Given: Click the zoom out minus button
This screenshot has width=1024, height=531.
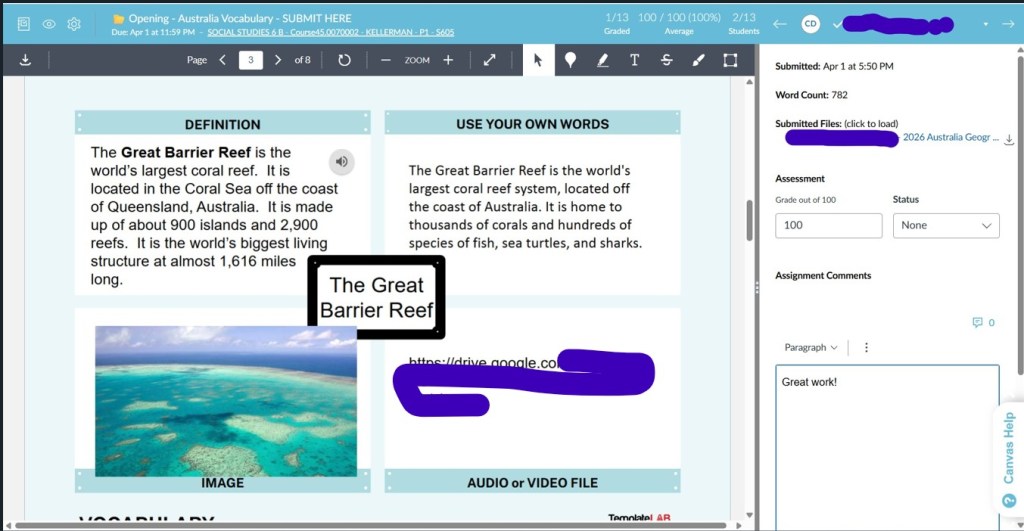Looking at the screenshot, I should tap(385, 60).
